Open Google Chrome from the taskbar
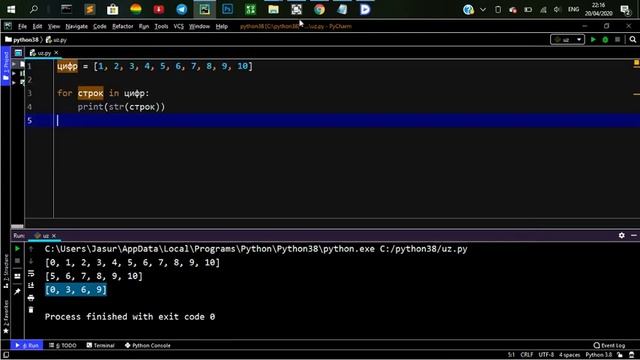 point(319,9)
